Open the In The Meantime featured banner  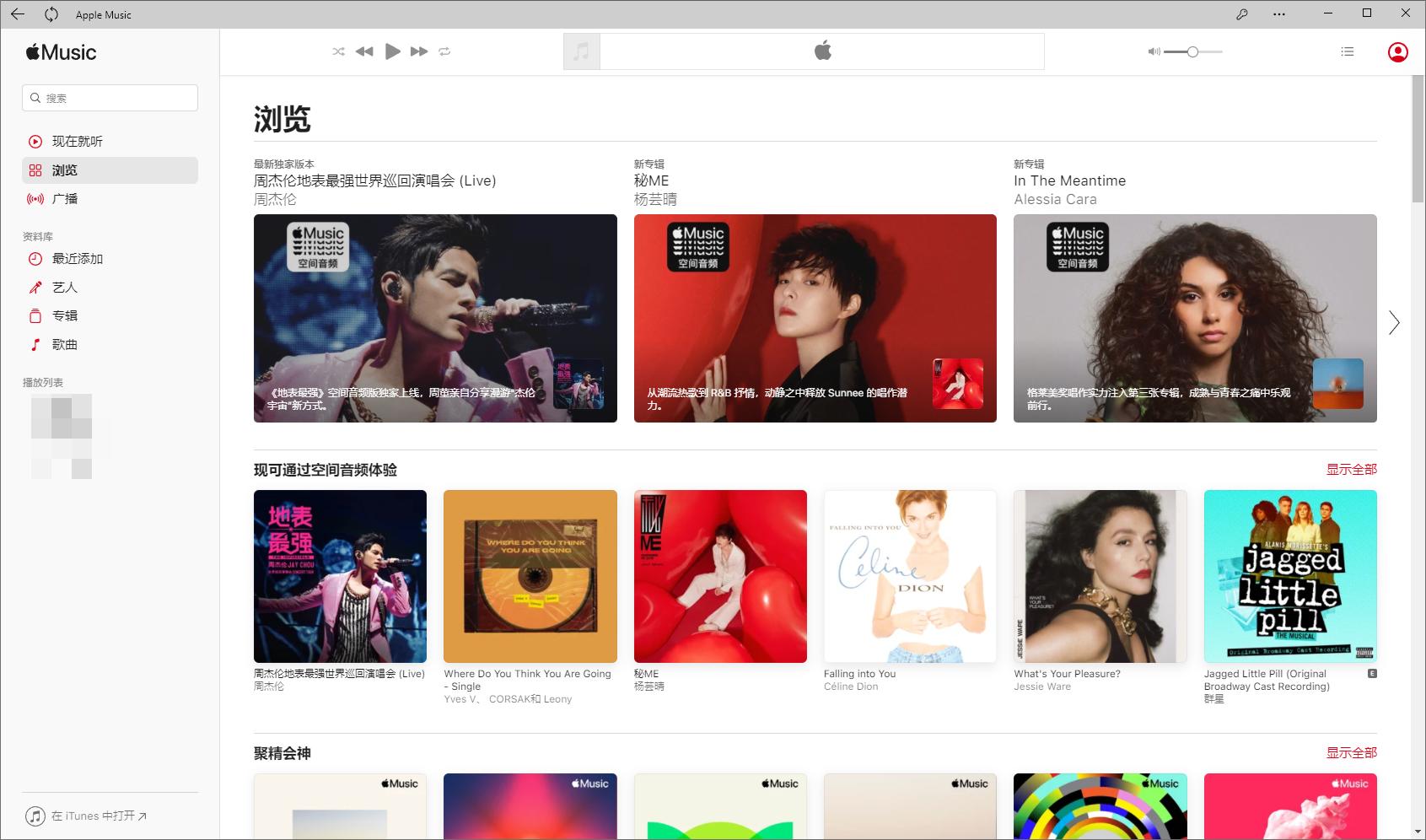1195,318
